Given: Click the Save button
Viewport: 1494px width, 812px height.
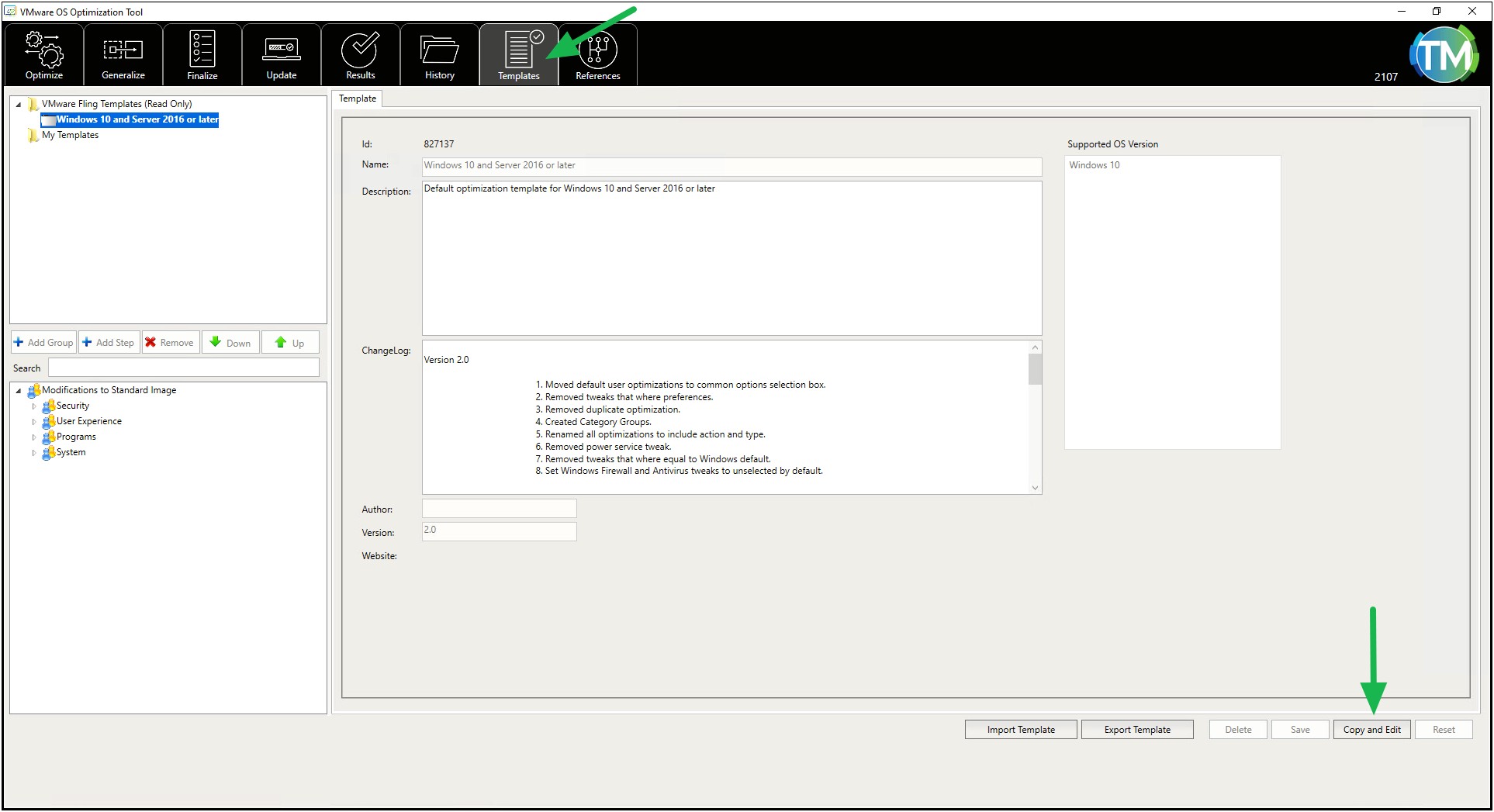Looking at the screenshot, I should coord(1300,730).
